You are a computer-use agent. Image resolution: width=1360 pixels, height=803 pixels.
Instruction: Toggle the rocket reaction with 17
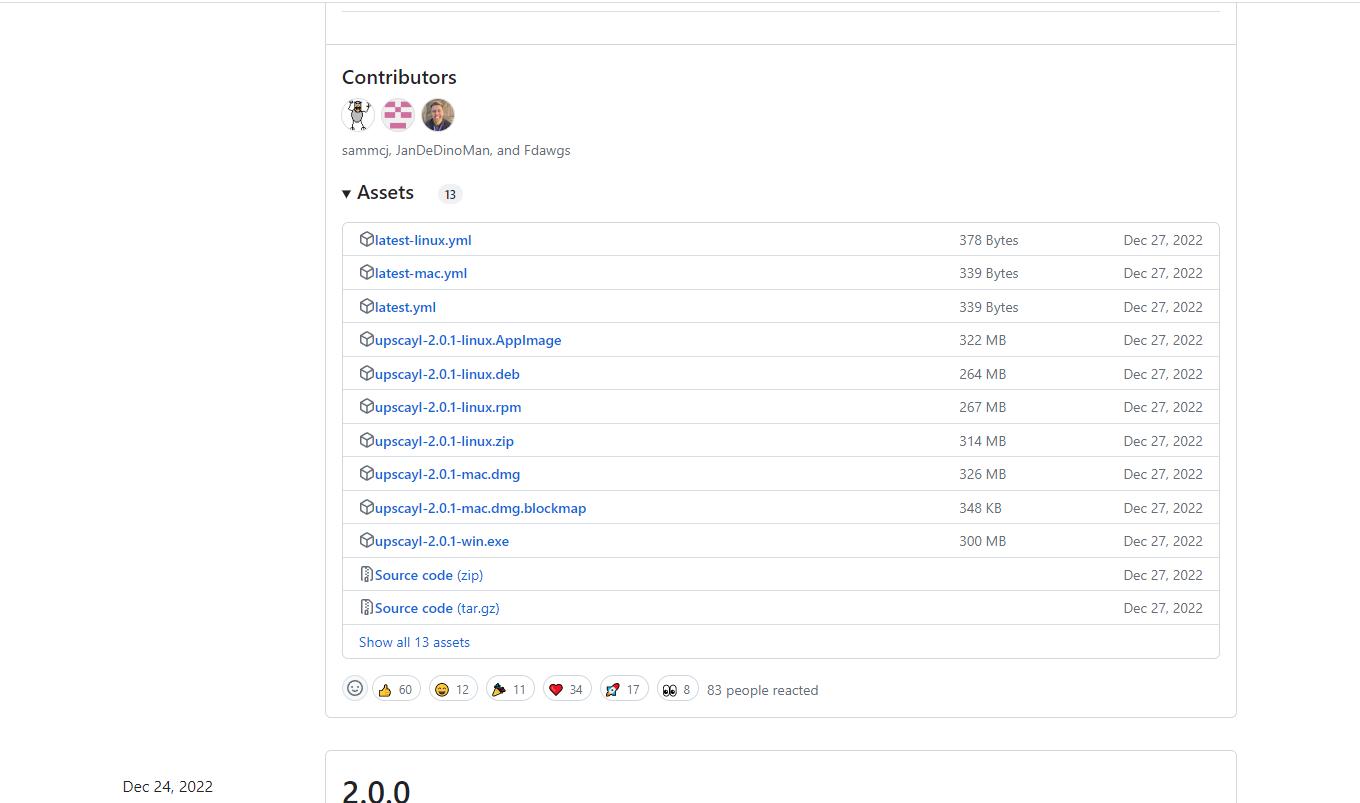tap(624, 690)
